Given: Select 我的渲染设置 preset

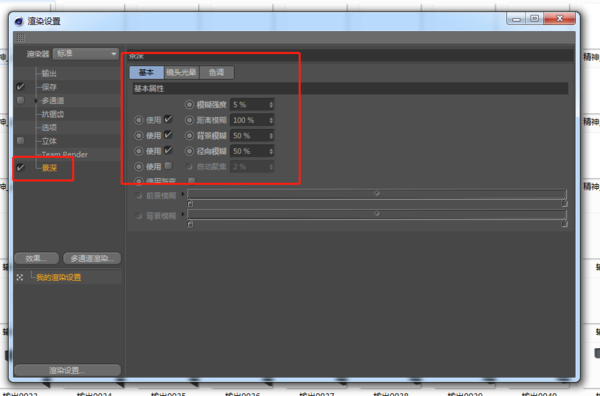Looking at the screenshot, I should click(x=59, y=277).
